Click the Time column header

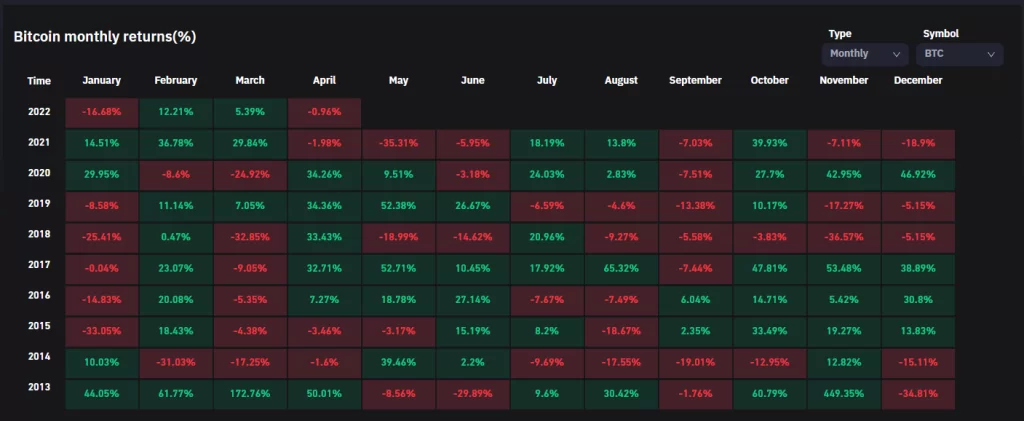(39, 81)
